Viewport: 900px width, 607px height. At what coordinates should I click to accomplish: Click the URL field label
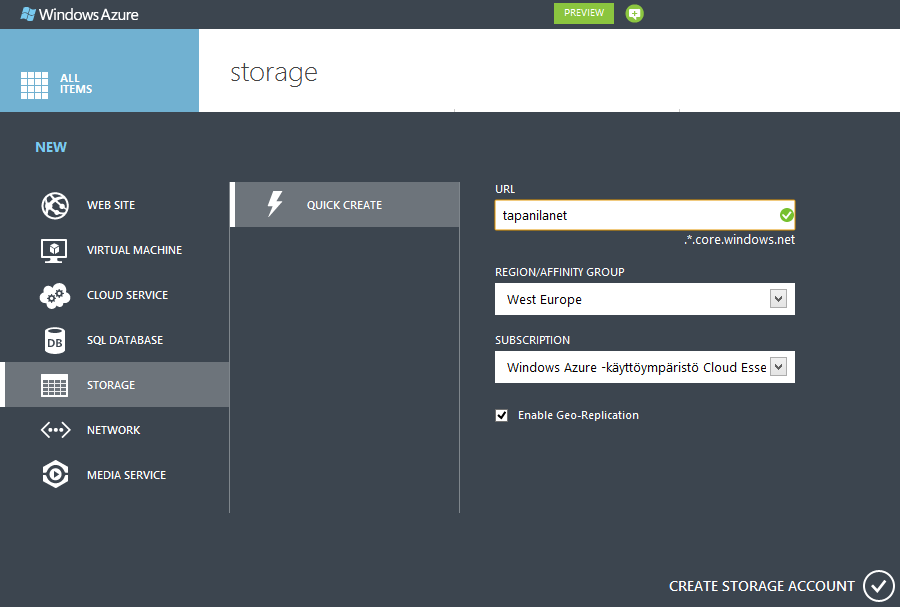pos(505,189)
